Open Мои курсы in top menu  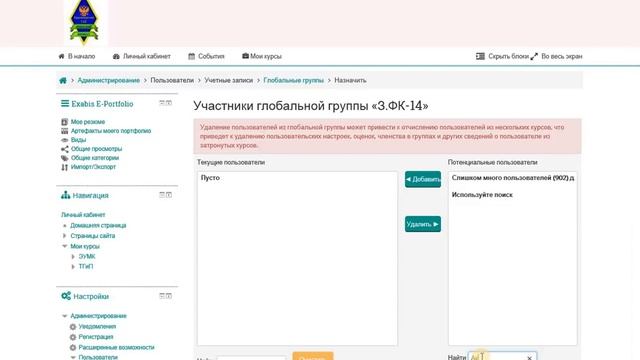(262, 56)
